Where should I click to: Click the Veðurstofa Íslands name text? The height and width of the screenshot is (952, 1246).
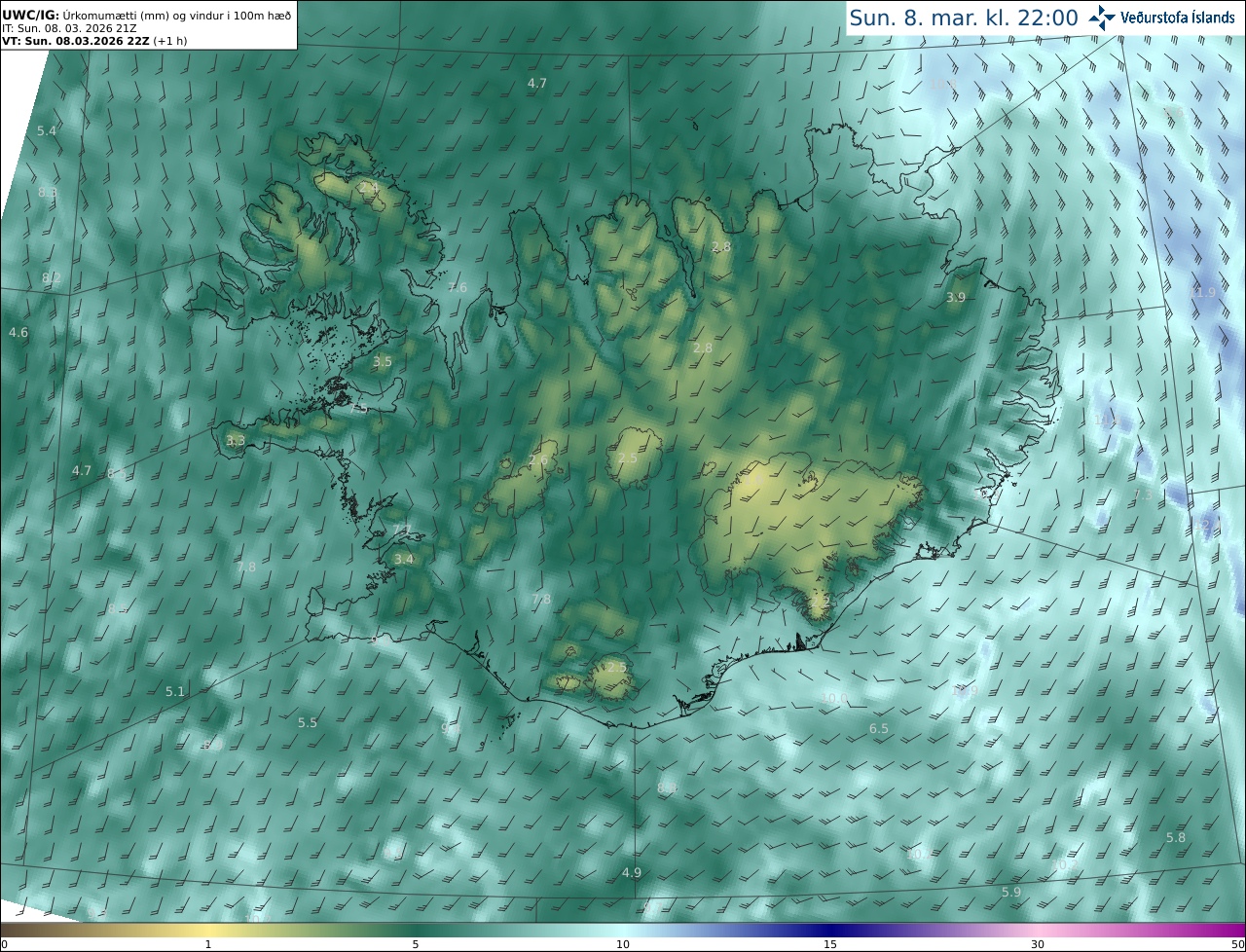pyautogui.click(x=1178, y=18)
